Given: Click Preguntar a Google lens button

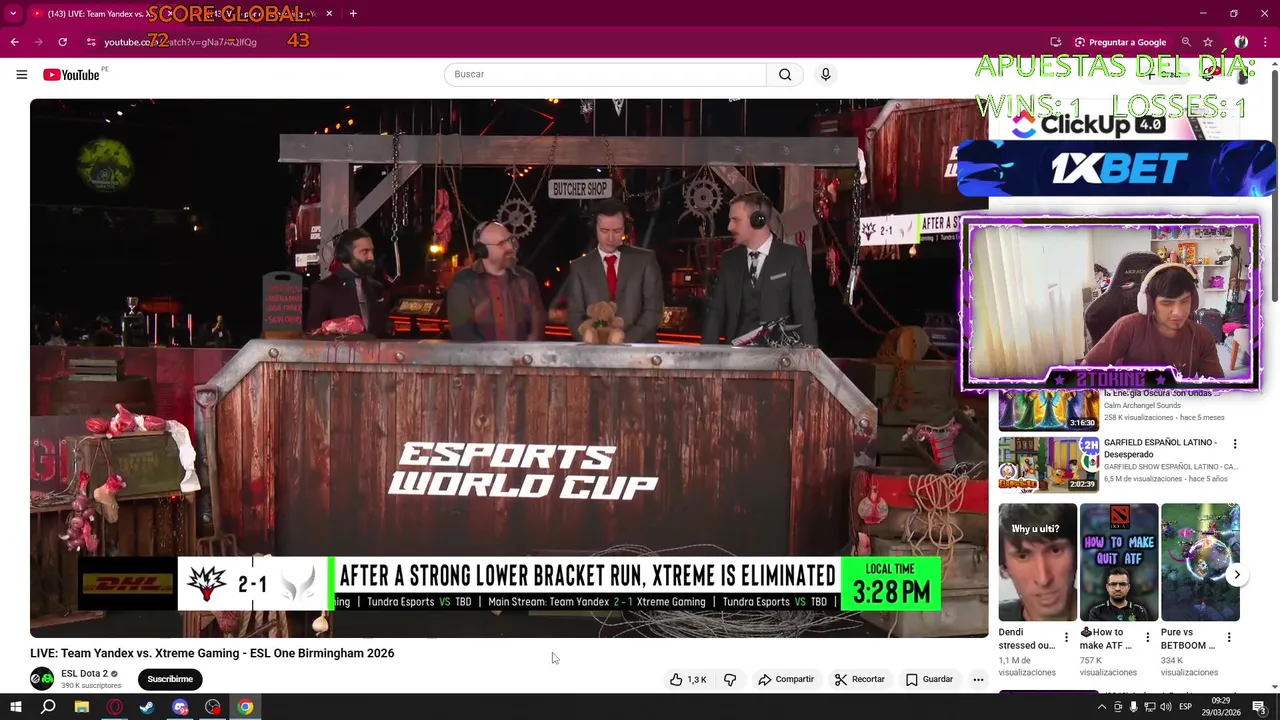Looking at the screenshot, I should coord(1120,42).
